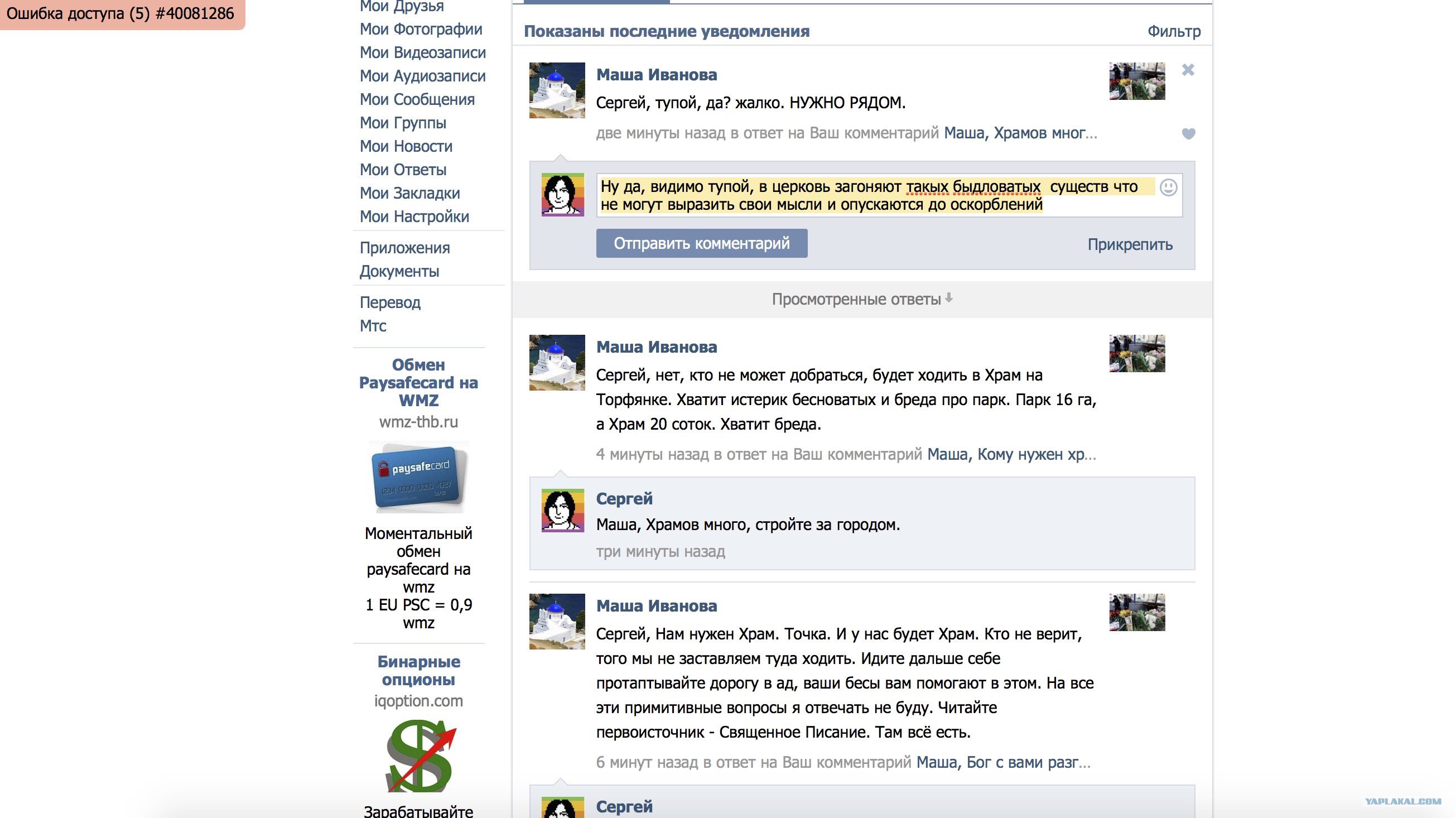Dismiss the newest Маша Иванова notification

pyautogui.click(x=1188, y=70)
